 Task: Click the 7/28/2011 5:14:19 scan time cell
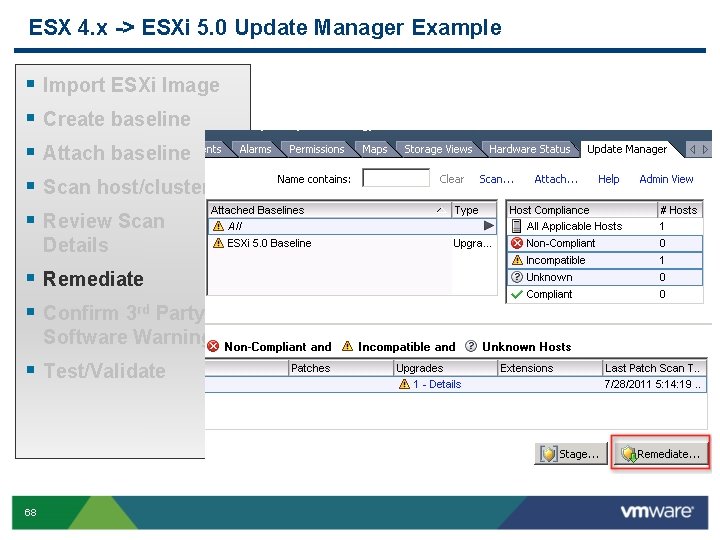652,384
